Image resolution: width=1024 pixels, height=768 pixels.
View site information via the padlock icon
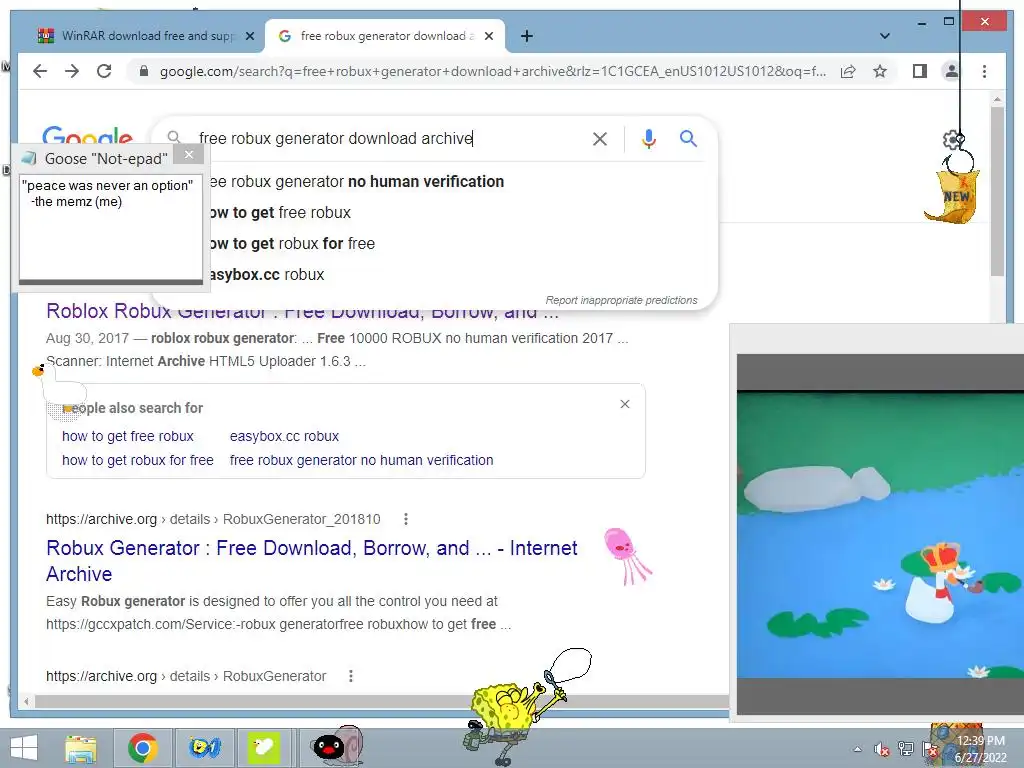[144, 71]
